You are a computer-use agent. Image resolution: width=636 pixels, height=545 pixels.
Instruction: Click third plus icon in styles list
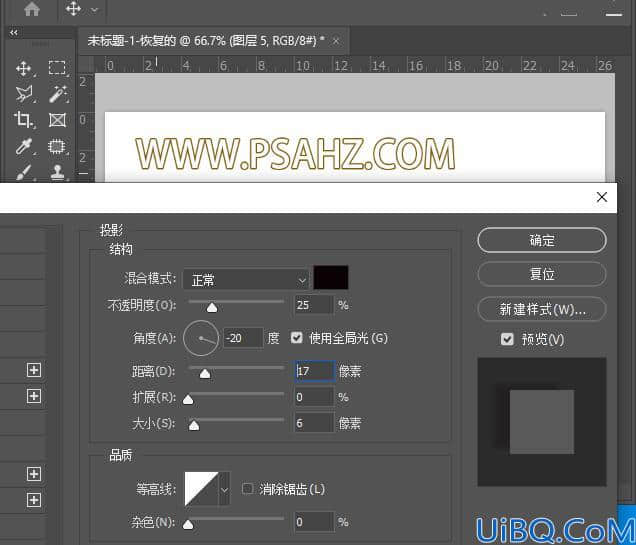point(34,474)
